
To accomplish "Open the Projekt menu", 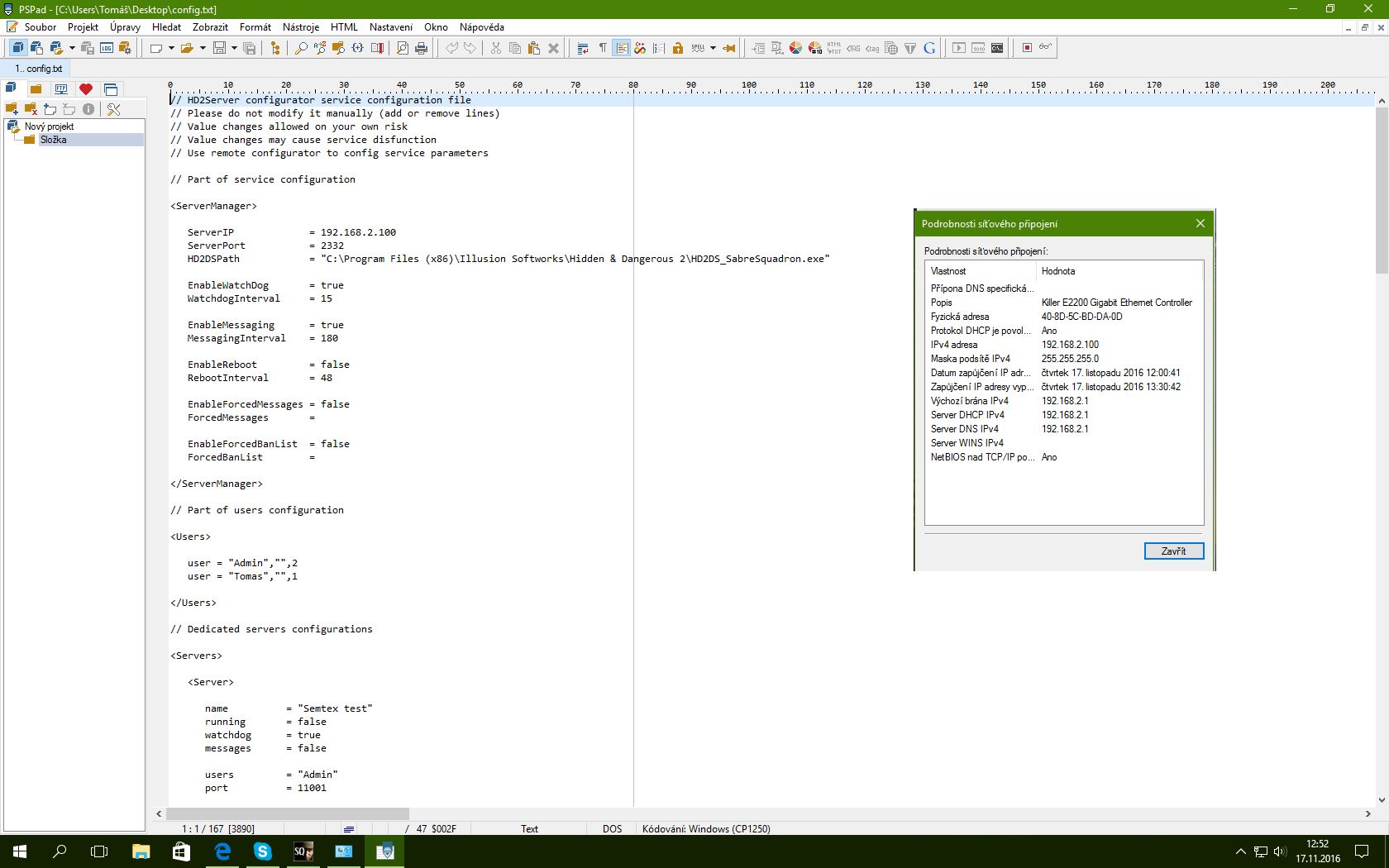I will click(x=83, y=27).
